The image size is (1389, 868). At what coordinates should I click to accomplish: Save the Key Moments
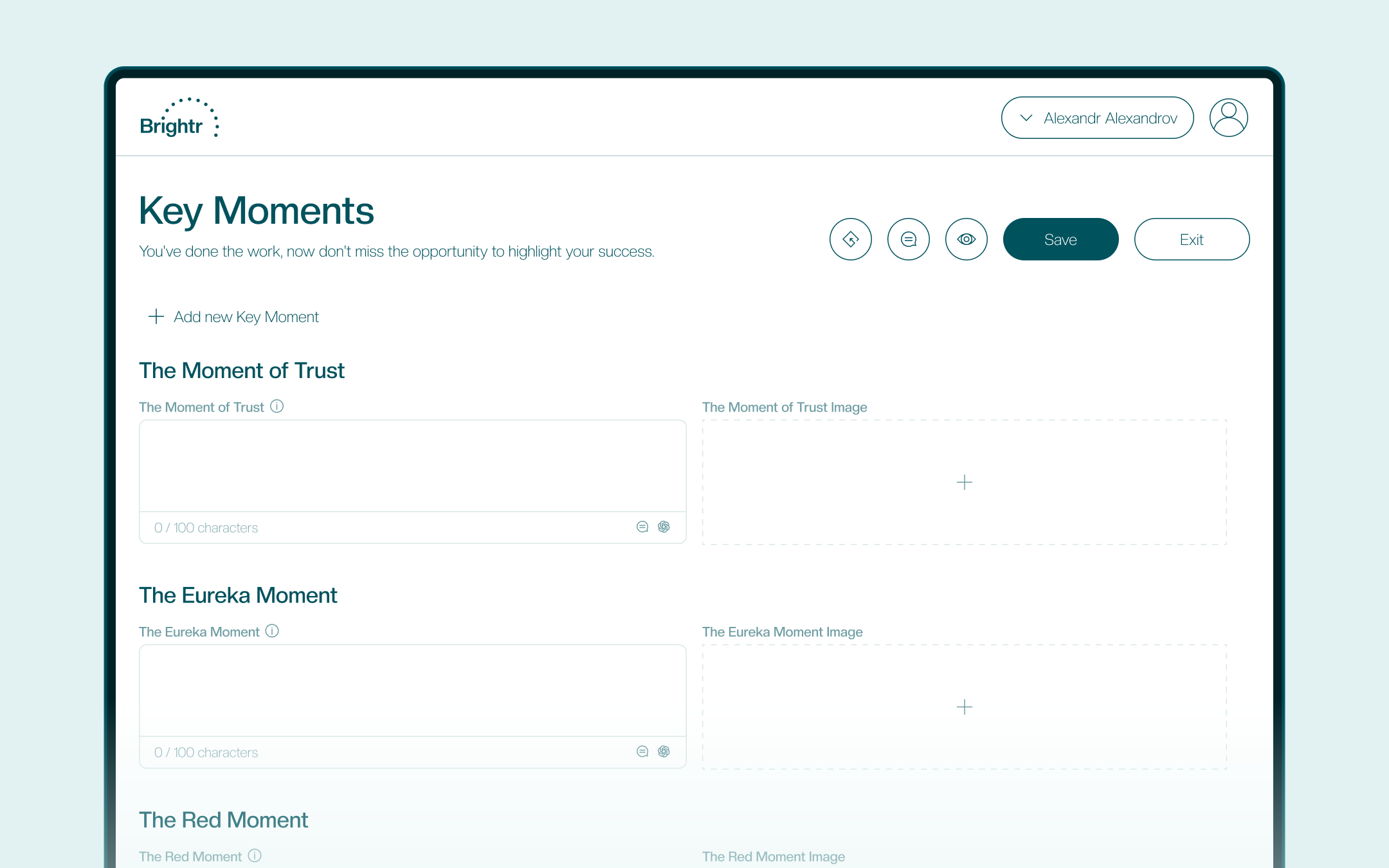coord(1060,239)
